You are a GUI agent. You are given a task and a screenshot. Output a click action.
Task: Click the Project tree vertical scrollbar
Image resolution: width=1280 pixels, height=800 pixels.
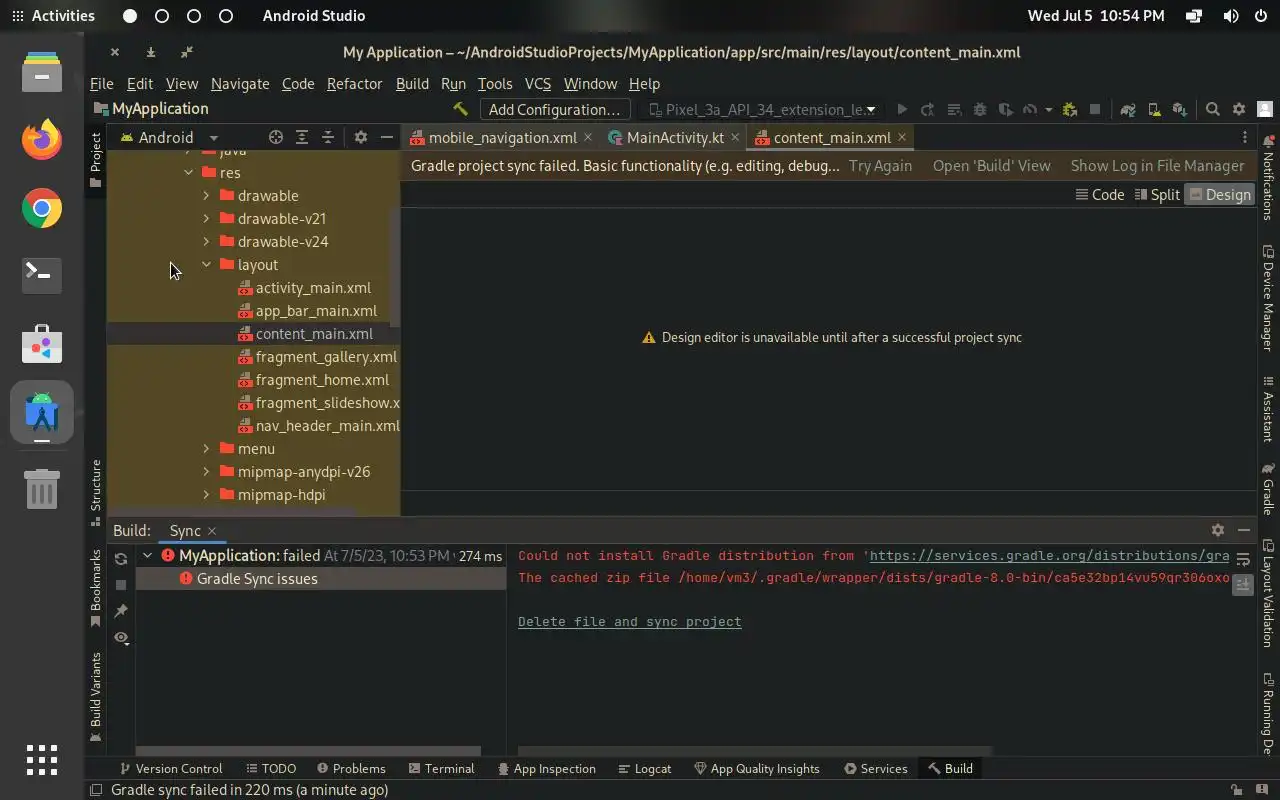click(x=394, y=267)
